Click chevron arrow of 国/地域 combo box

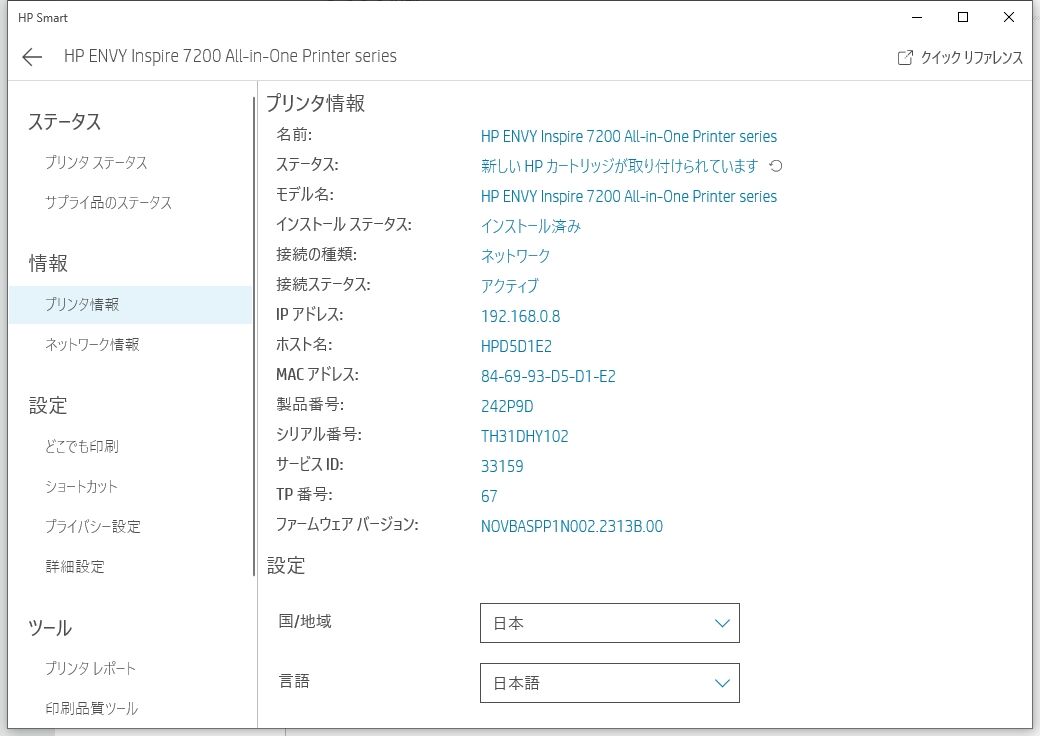tap(722, 623)
